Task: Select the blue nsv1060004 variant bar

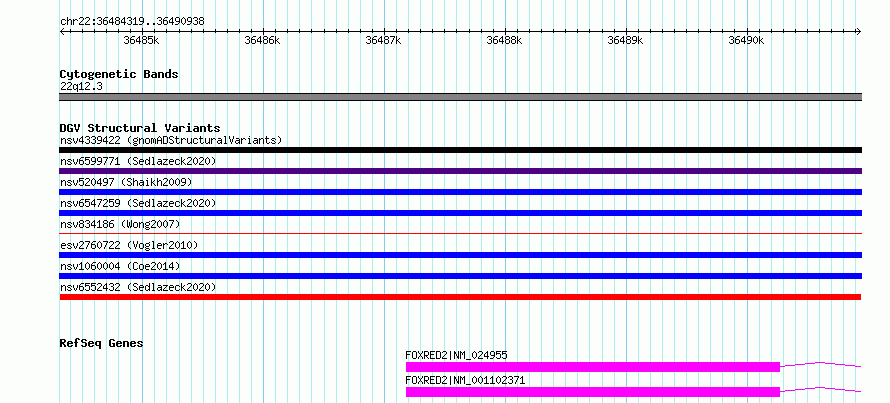Action: click(461, 276)
